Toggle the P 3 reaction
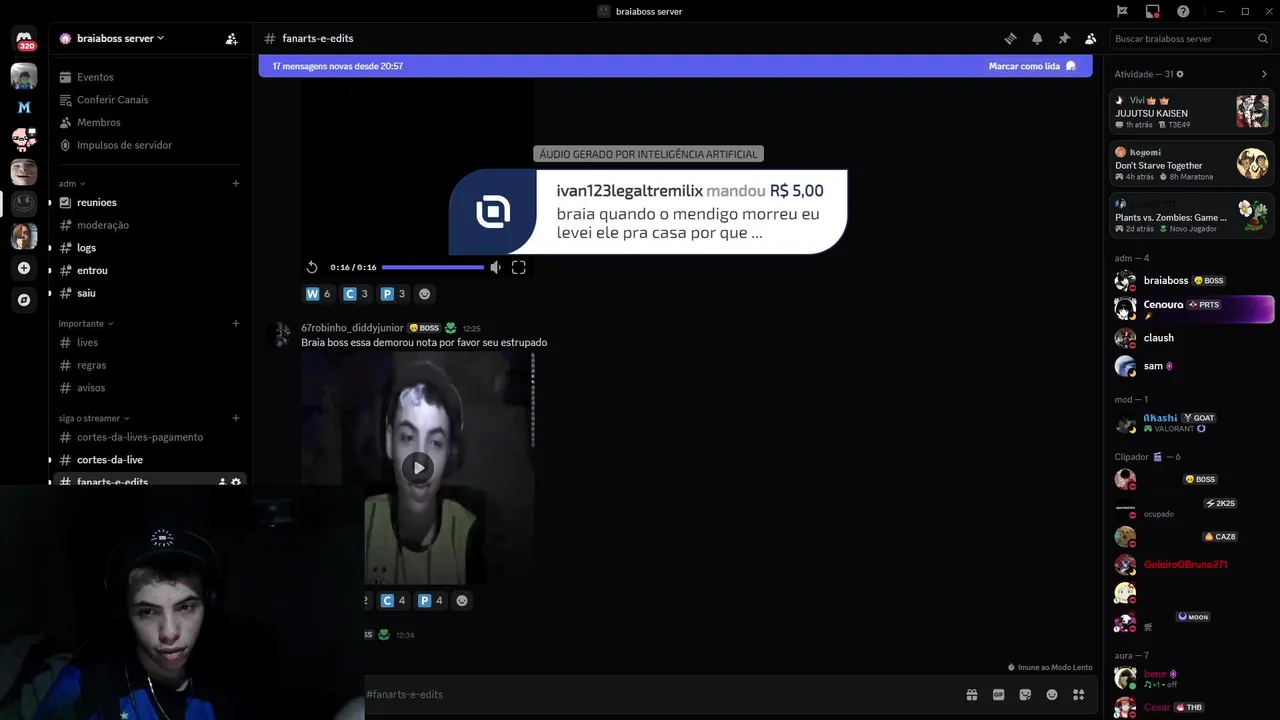This screenshot has width=1280, height=720. pos(393,294)
